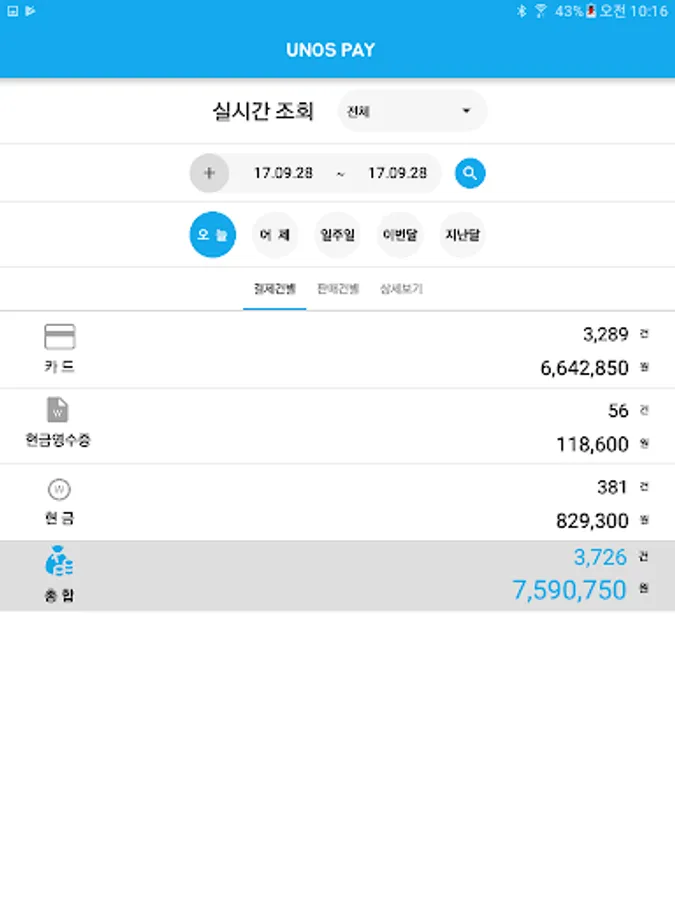Tap the Wi-Fi status bar icon

point(541,11)
